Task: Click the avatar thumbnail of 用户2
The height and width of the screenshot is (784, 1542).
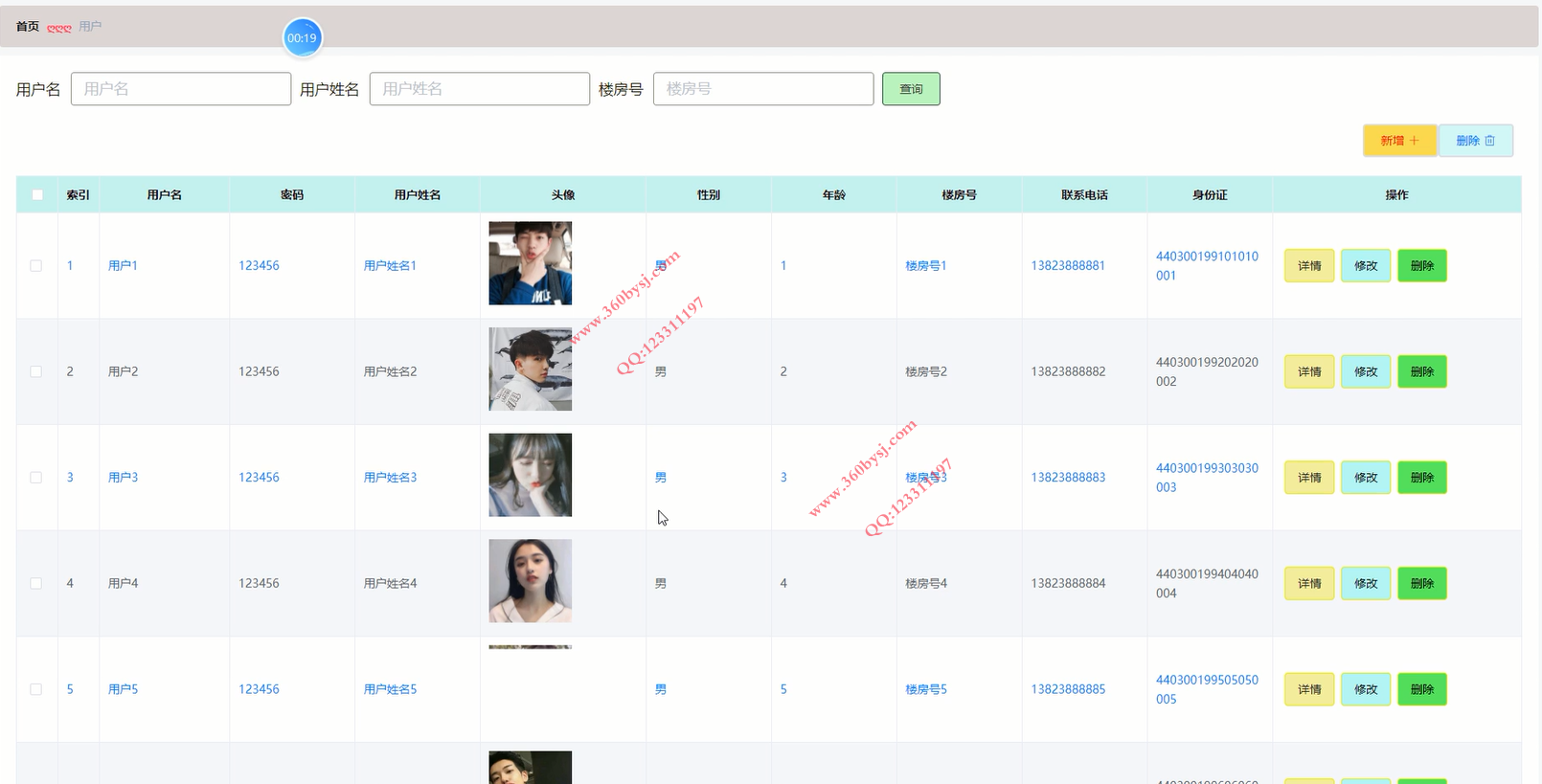Action: click(x=531, y=370)
